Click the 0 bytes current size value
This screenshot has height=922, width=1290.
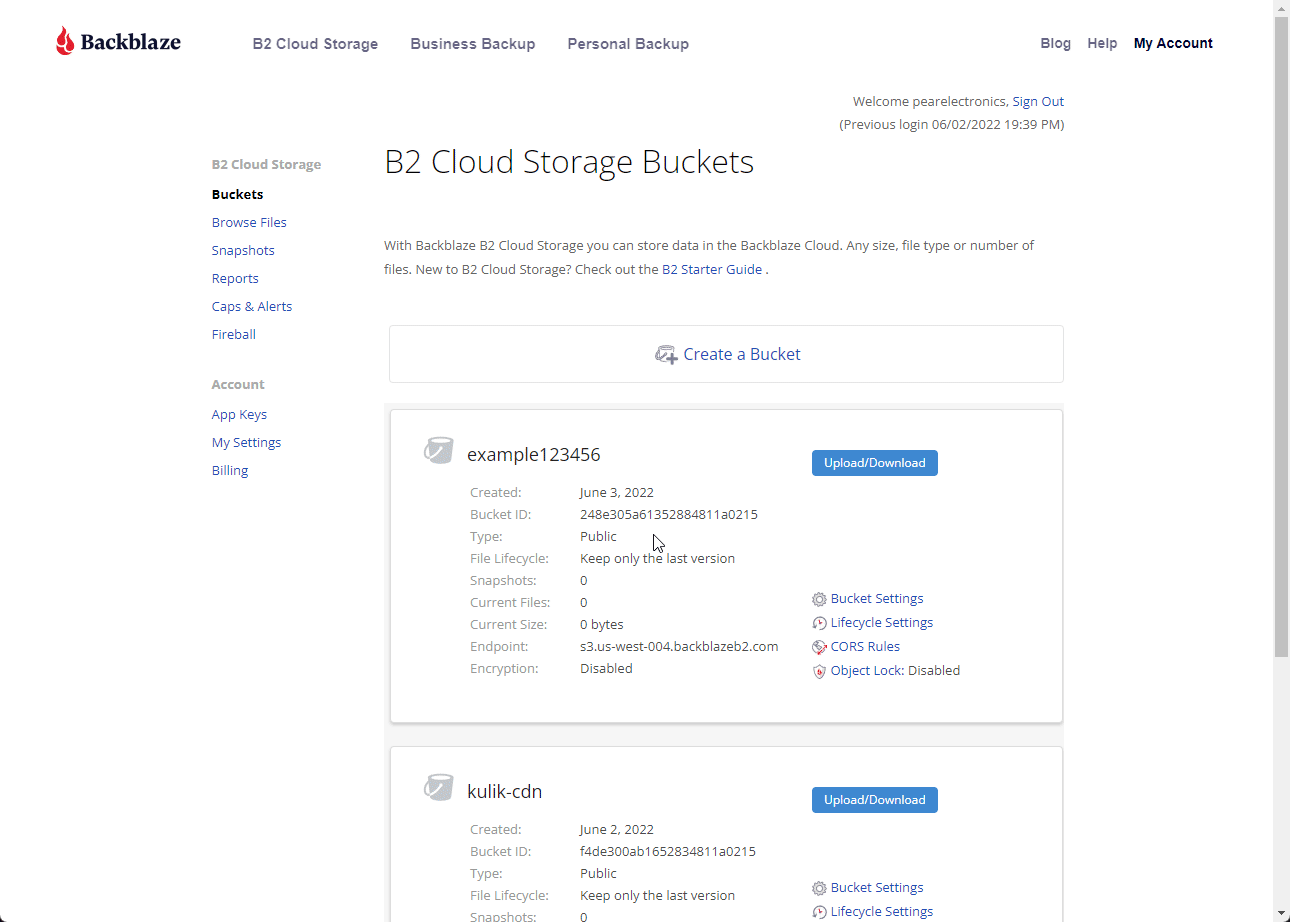tap(602, 624)
